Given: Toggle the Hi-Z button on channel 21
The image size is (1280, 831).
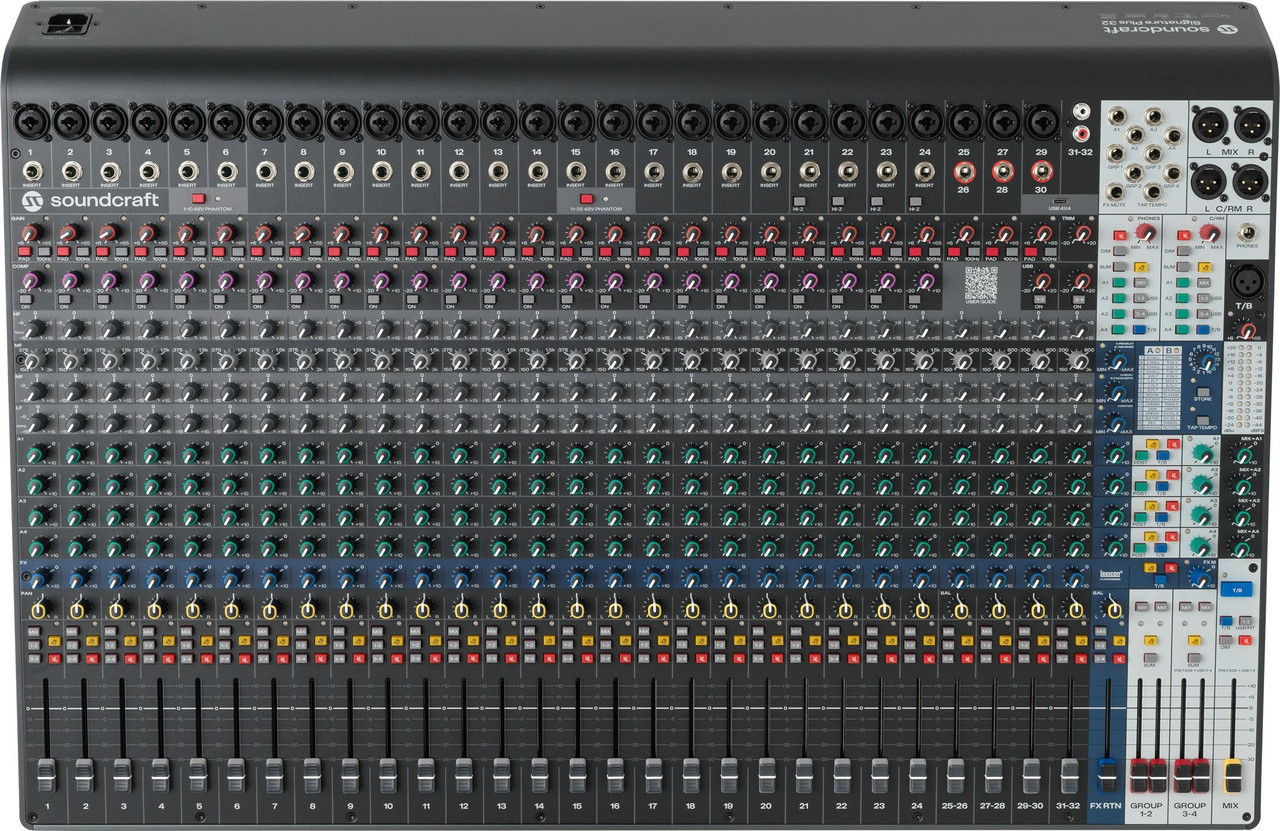Looking at the screenshot, I should coord(799,201).
